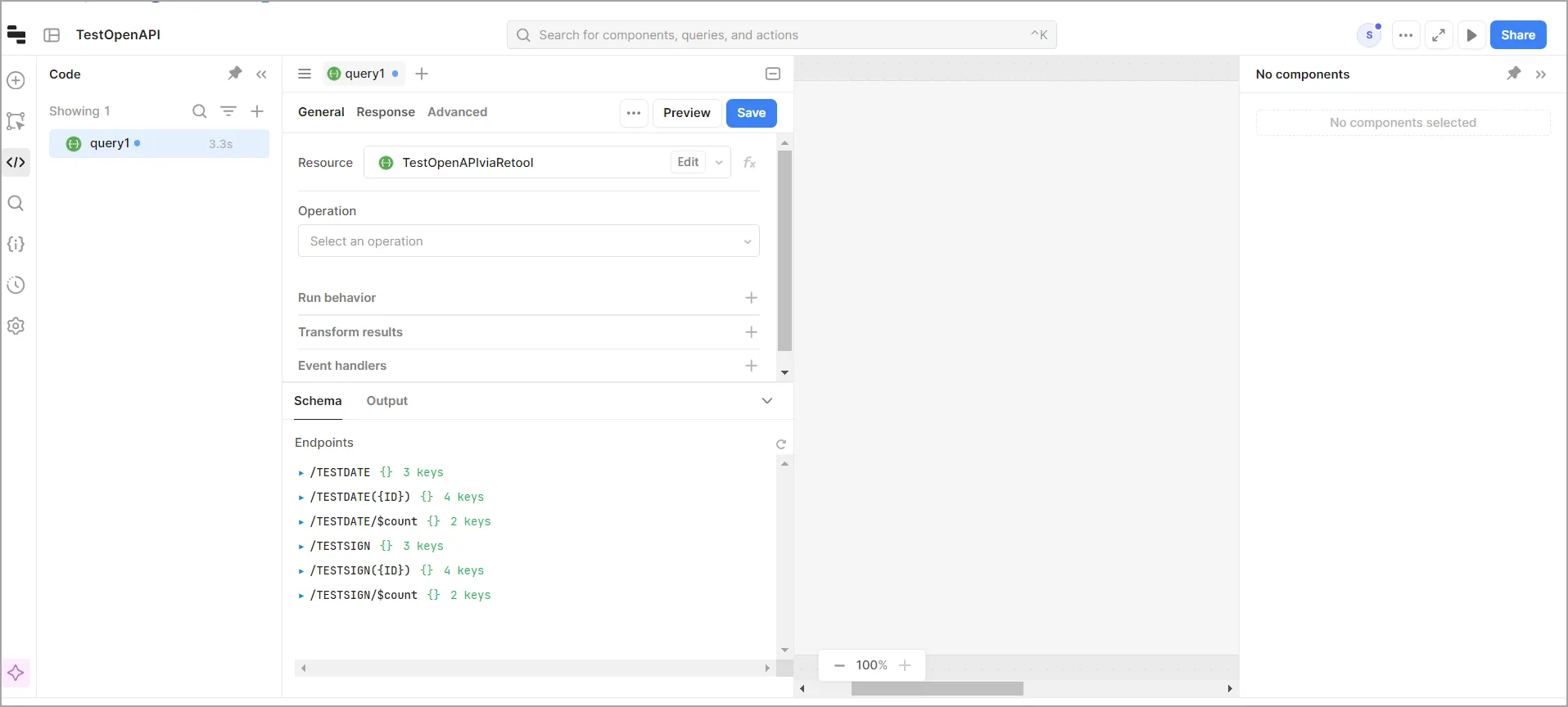
Task: Expand the Run behavior section
Action: [751, 298]
